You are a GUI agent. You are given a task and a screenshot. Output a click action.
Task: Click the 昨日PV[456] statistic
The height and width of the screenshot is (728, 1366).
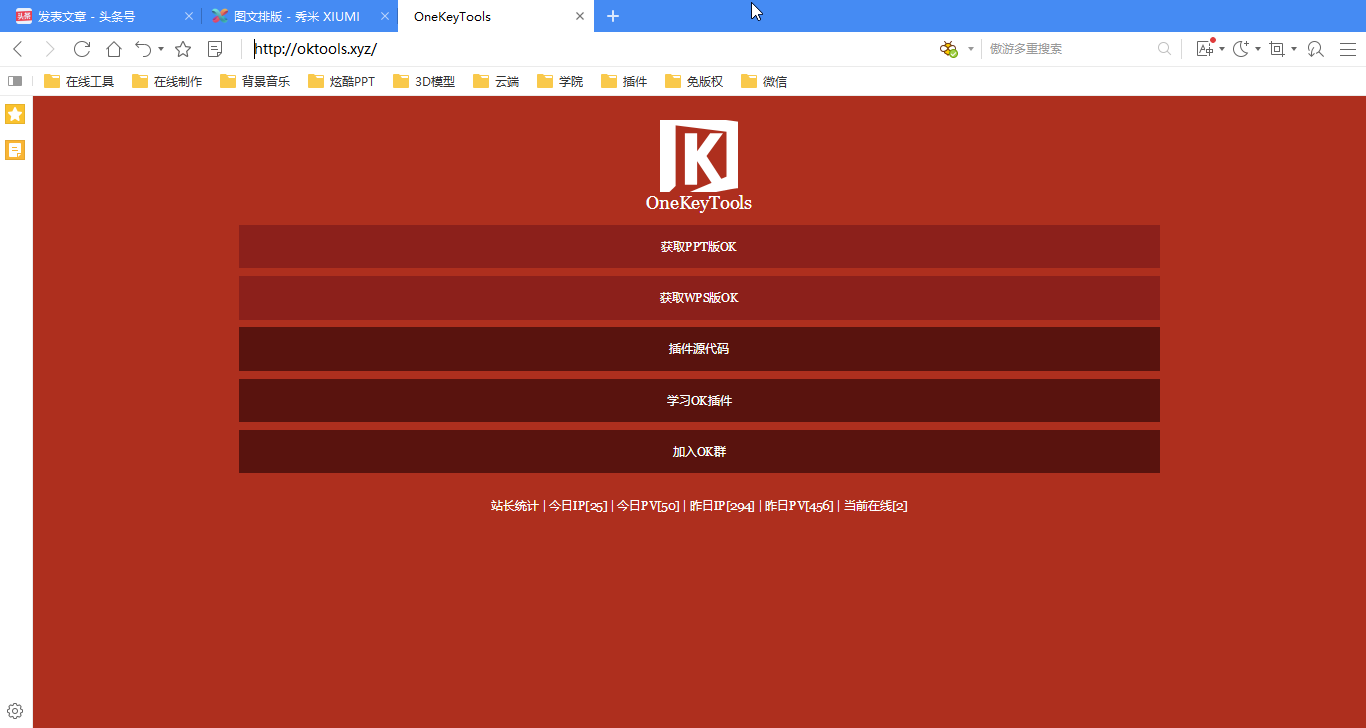tap(799, 506)
